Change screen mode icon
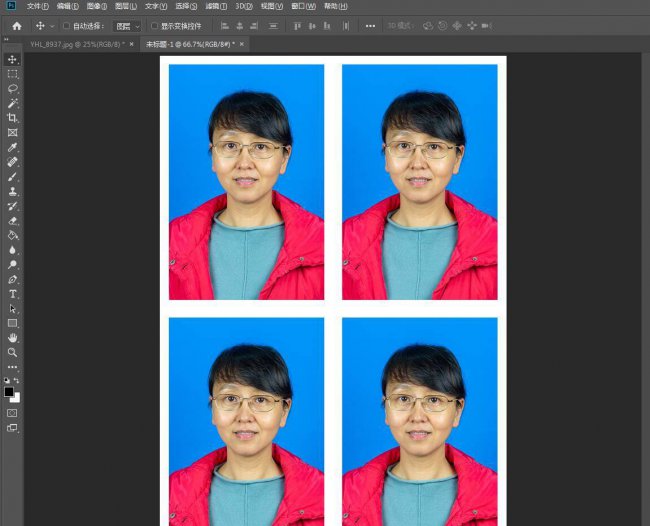 coord(12,428)
